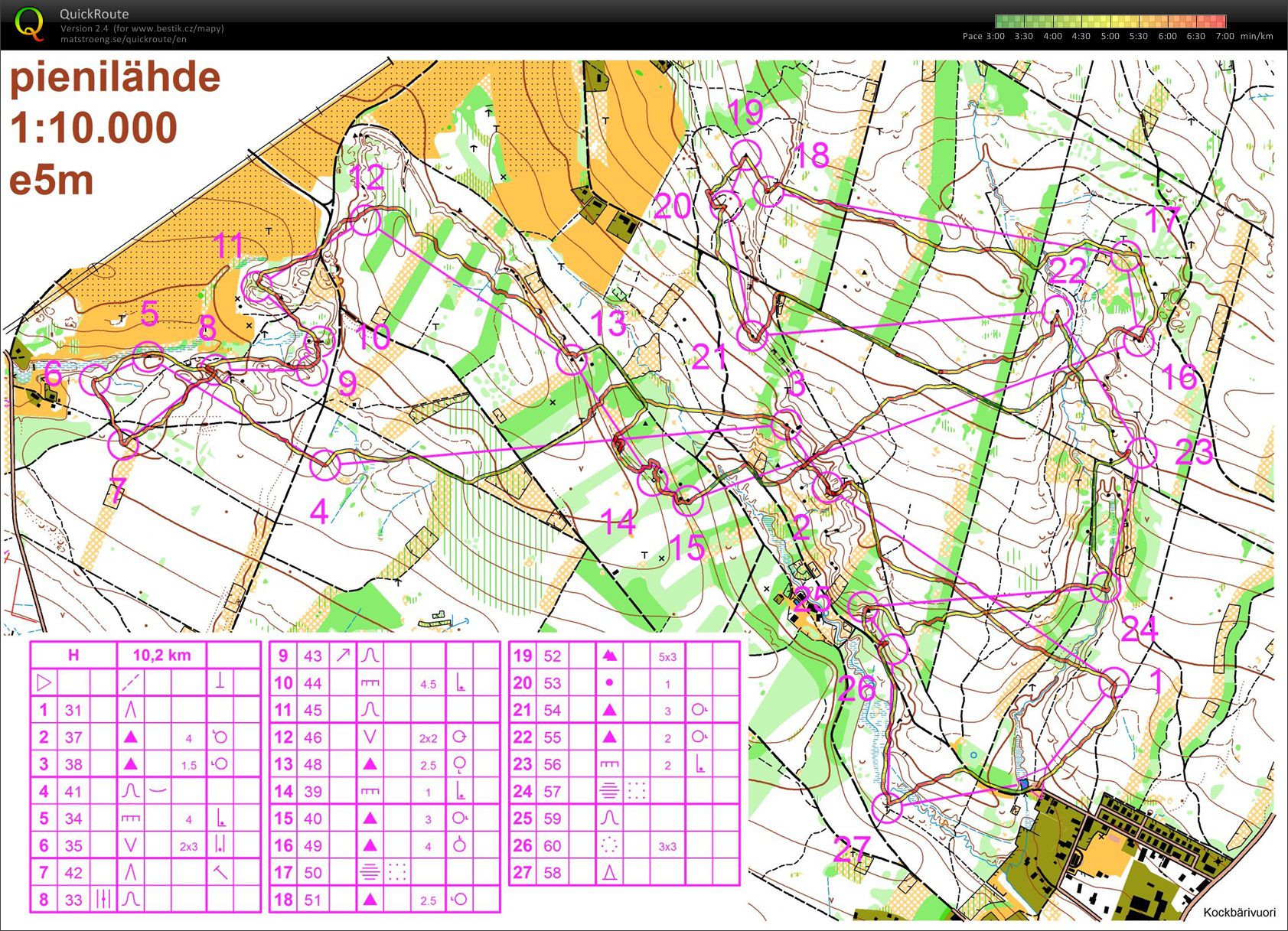
Task: Click the '5x3' dimension cell in the table
Action: [x=667, y=656]
